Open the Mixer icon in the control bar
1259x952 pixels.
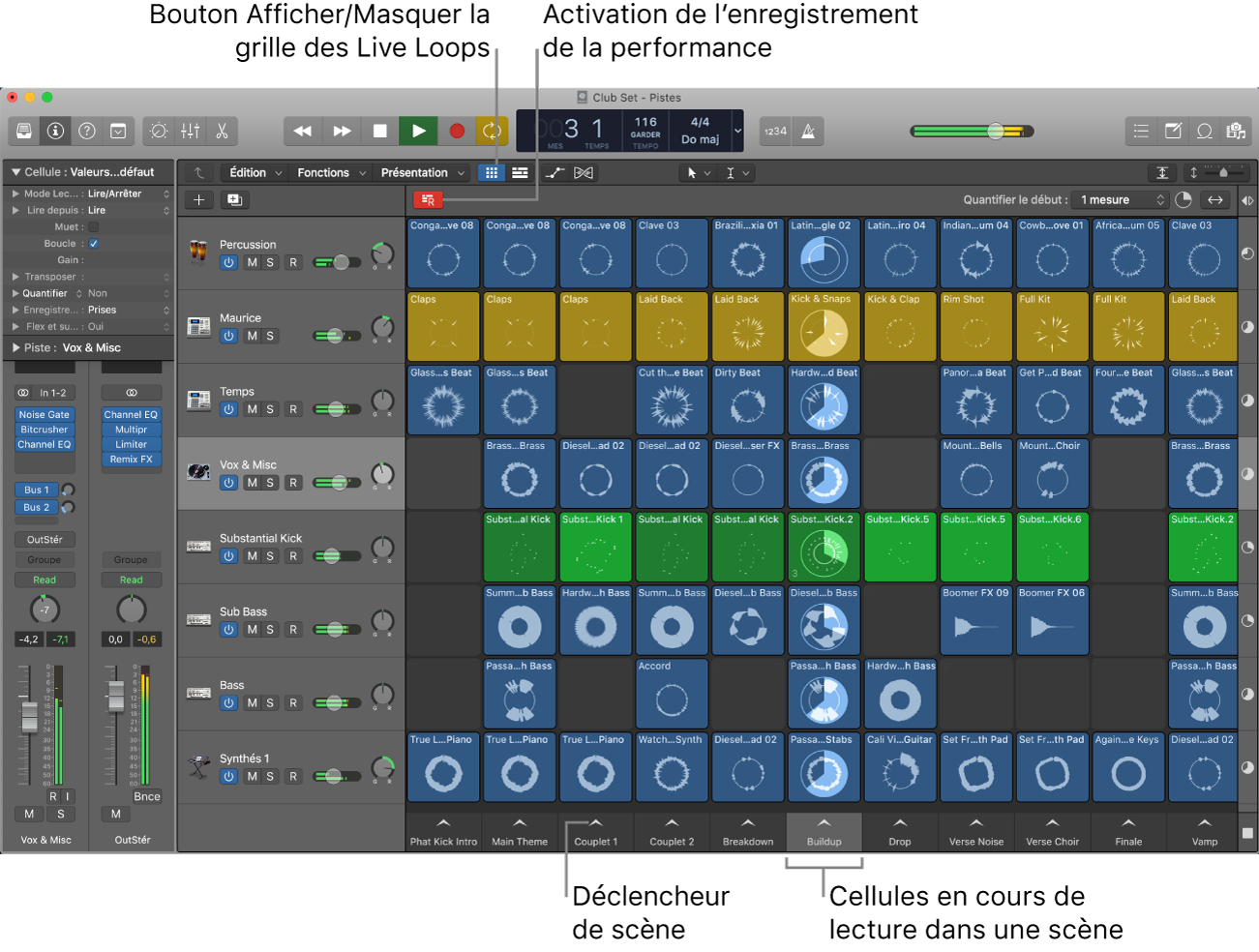coord(190,131)
